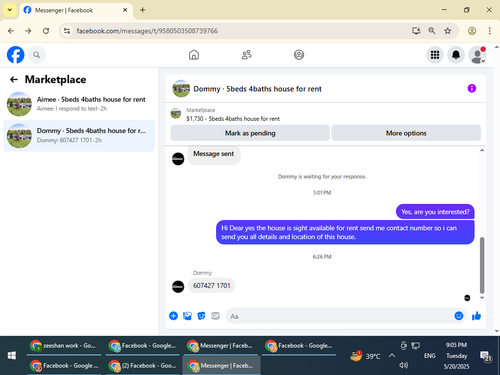This screenshot has height=375, width=500.
Task: Click the '607427 1701' message bubble
Action: pos(212,286)
